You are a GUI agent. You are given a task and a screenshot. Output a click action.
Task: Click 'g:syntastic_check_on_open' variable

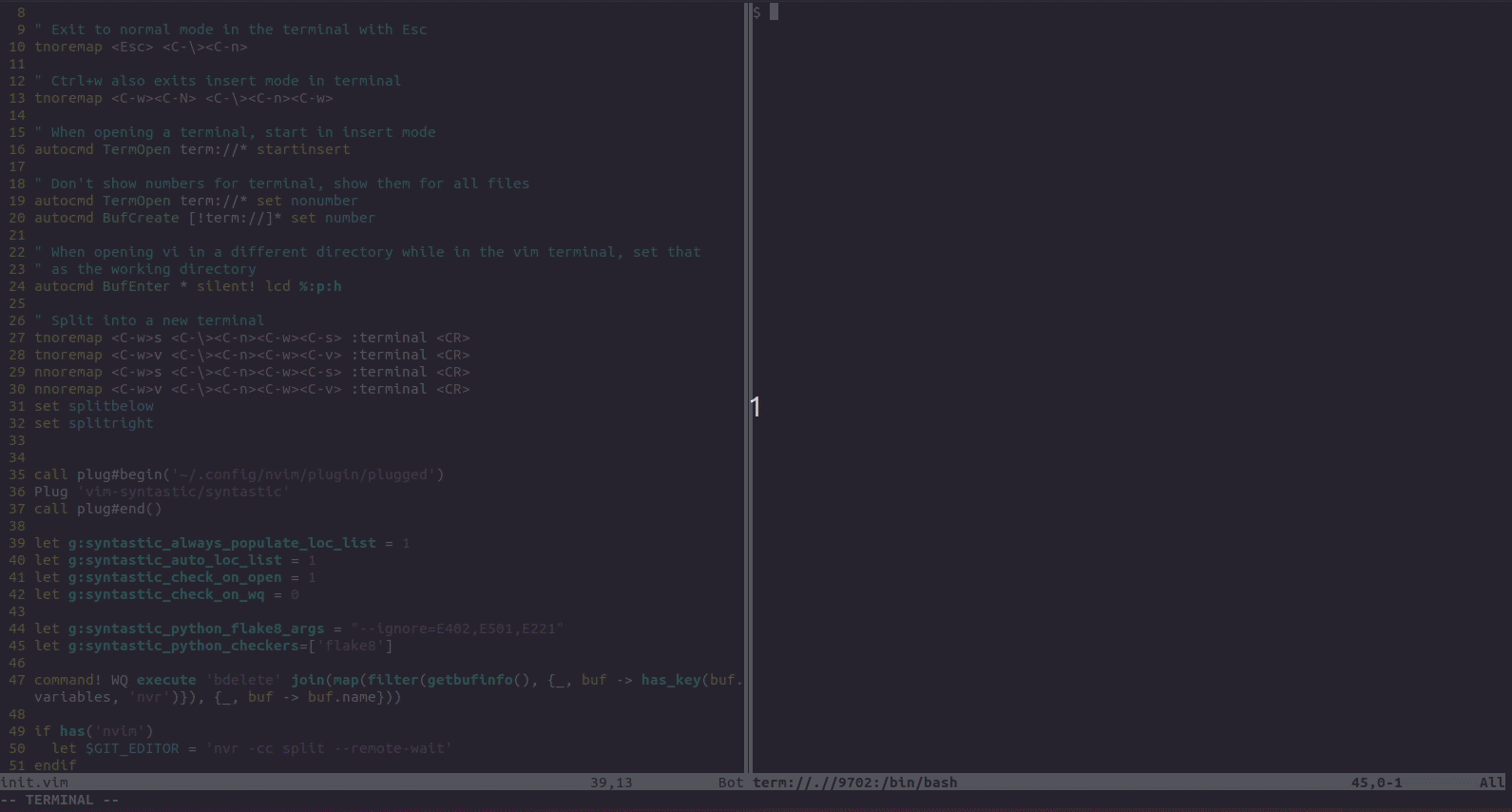point(175,577)
